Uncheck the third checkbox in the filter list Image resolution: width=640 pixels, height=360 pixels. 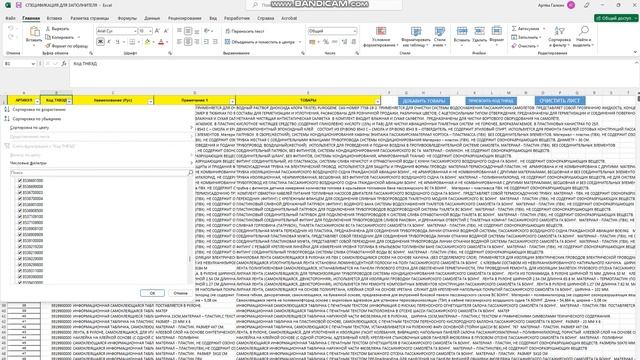pyautogui.click(x=20, y=192)
